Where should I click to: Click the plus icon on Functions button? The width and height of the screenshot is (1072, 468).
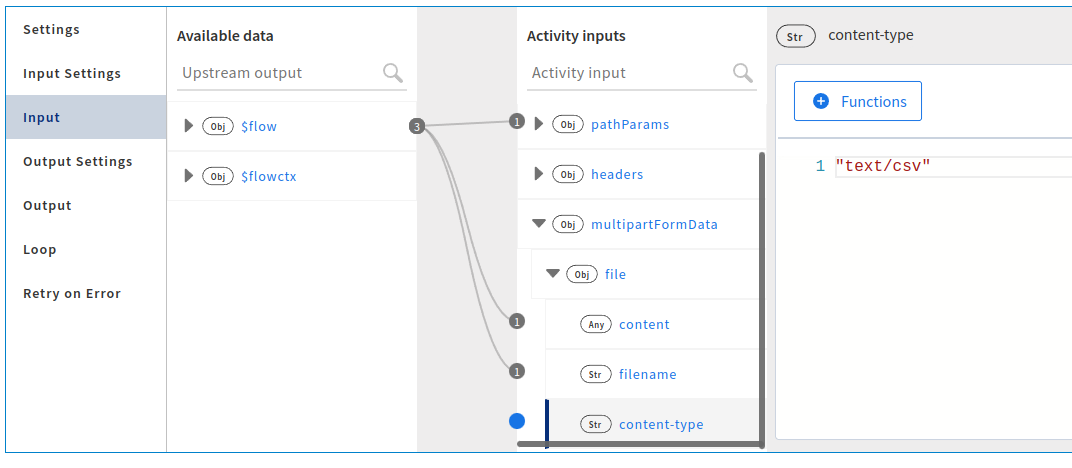(821, 101)
